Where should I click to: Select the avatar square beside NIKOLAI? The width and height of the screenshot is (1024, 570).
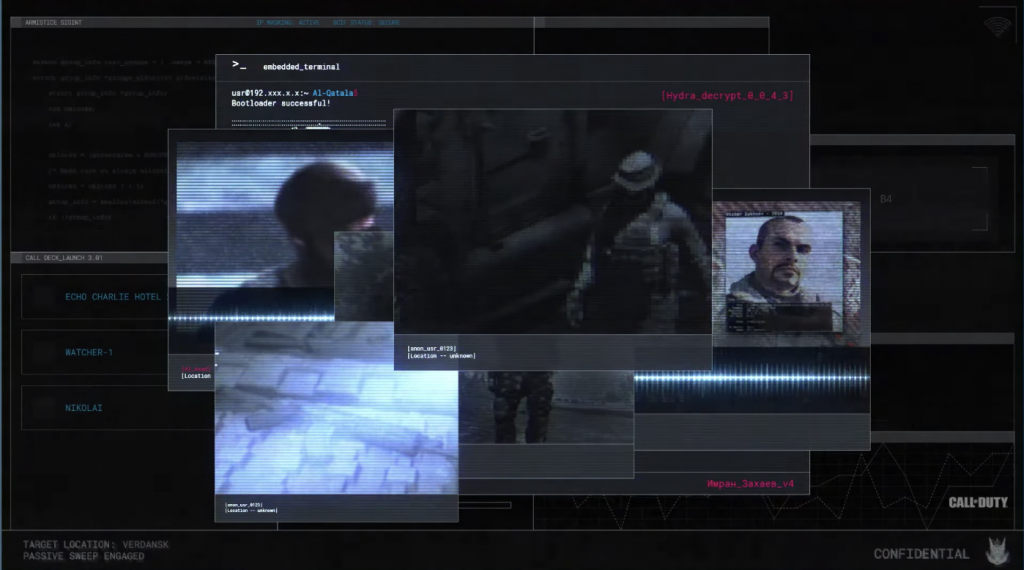[x=42, y=408]
